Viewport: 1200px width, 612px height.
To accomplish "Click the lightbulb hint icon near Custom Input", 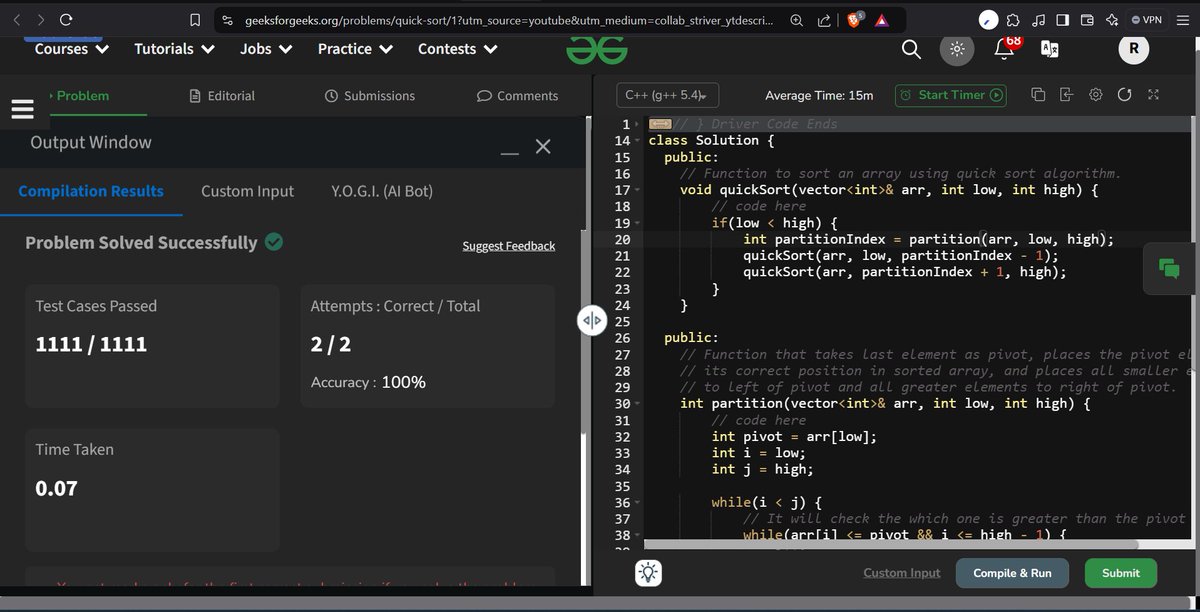I will click(x=646, y=572).
